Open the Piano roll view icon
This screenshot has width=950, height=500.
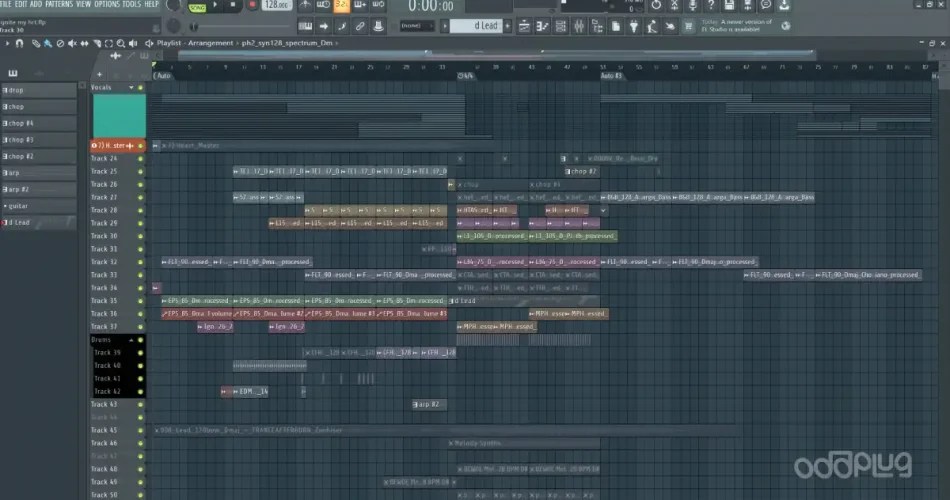(x=542, y=26)
